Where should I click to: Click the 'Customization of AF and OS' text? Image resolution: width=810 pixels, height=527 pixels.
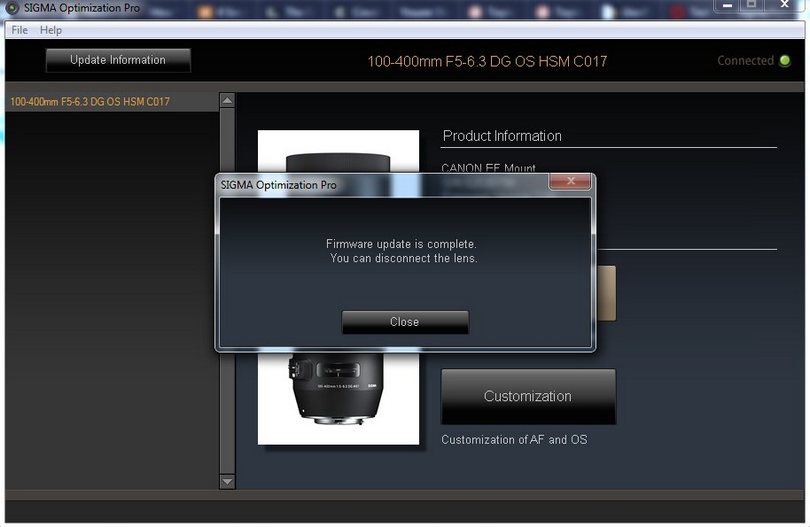tap(514, 440)
